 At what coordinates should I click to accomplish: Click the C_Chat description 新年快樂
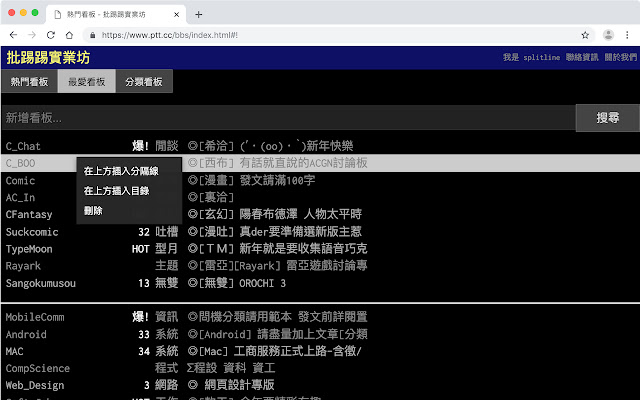tap(330, 146)
